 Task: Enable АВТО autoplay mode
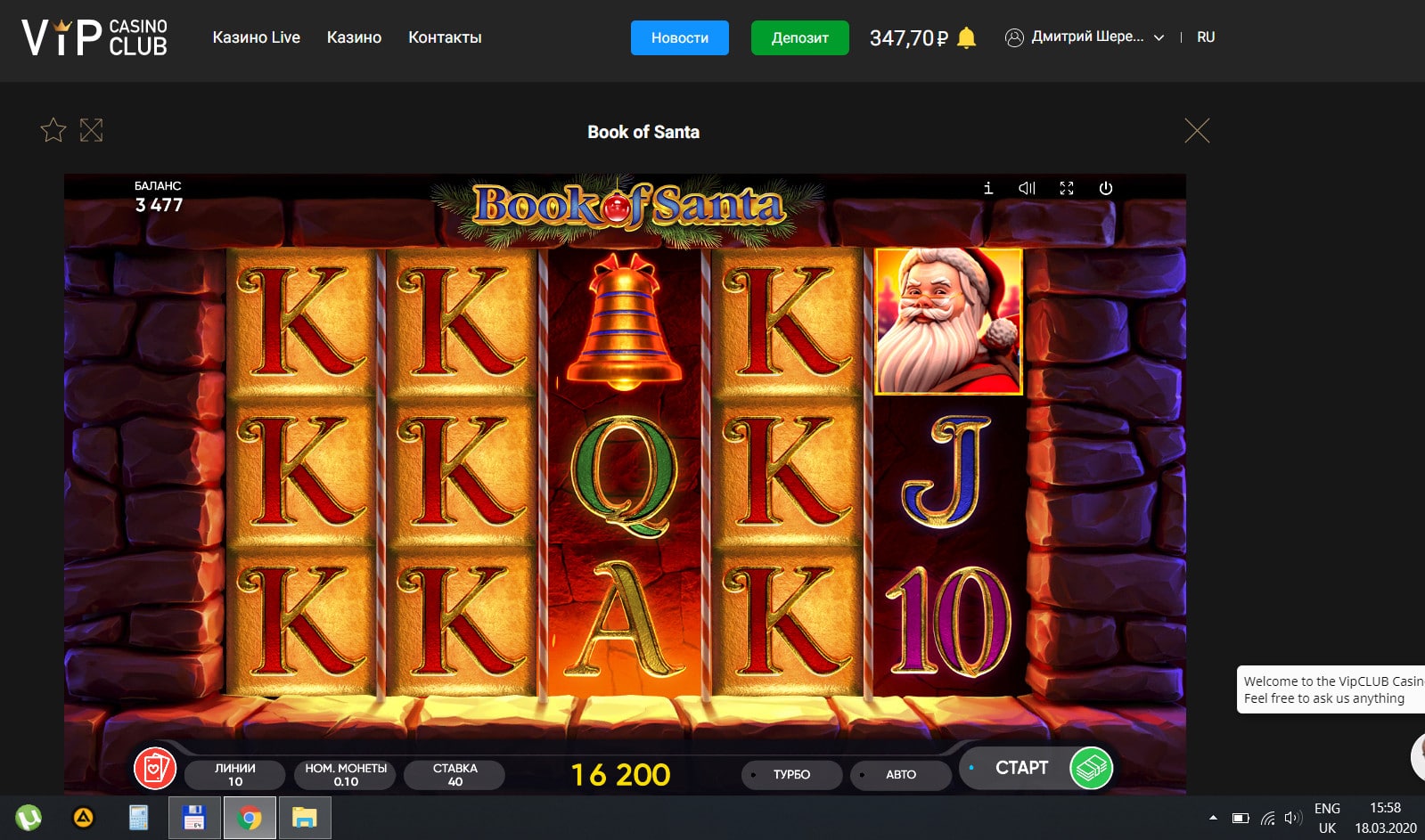900,775
